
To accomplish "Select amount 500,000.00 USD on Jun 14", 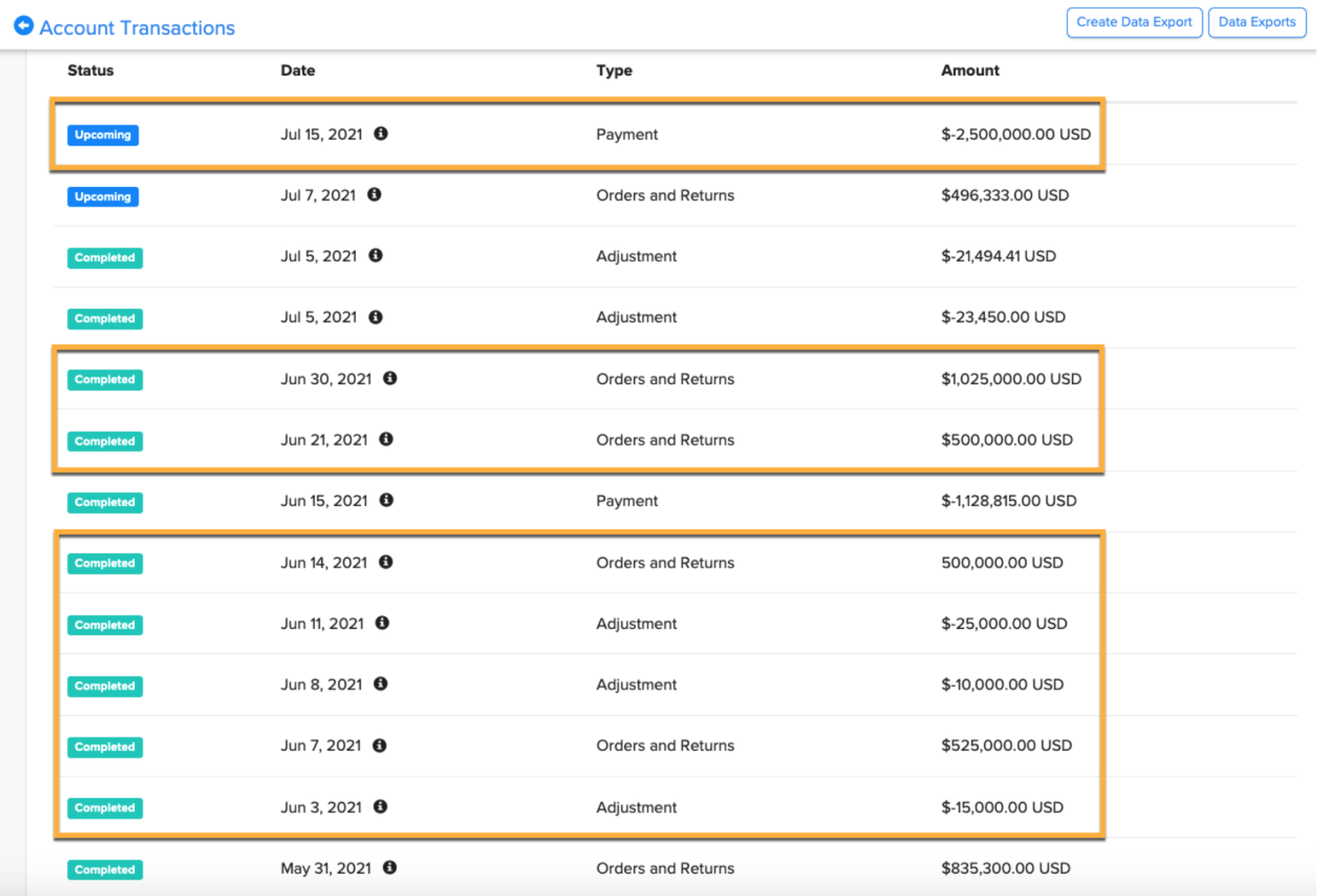I will (1002, 562).
